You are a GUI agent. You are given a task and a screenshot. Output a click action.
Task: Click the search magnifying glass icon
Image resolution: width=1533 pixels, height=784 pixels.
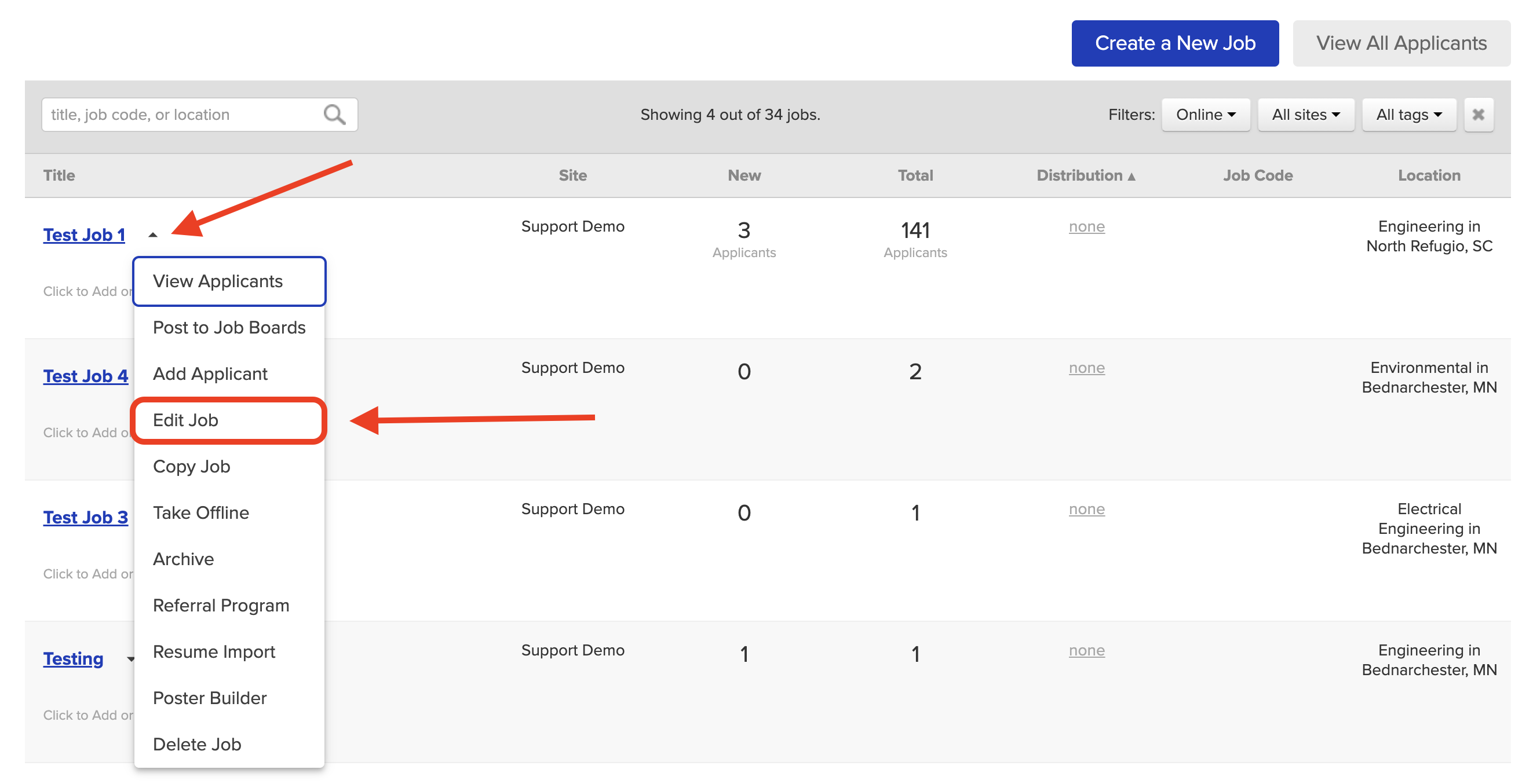334,114
